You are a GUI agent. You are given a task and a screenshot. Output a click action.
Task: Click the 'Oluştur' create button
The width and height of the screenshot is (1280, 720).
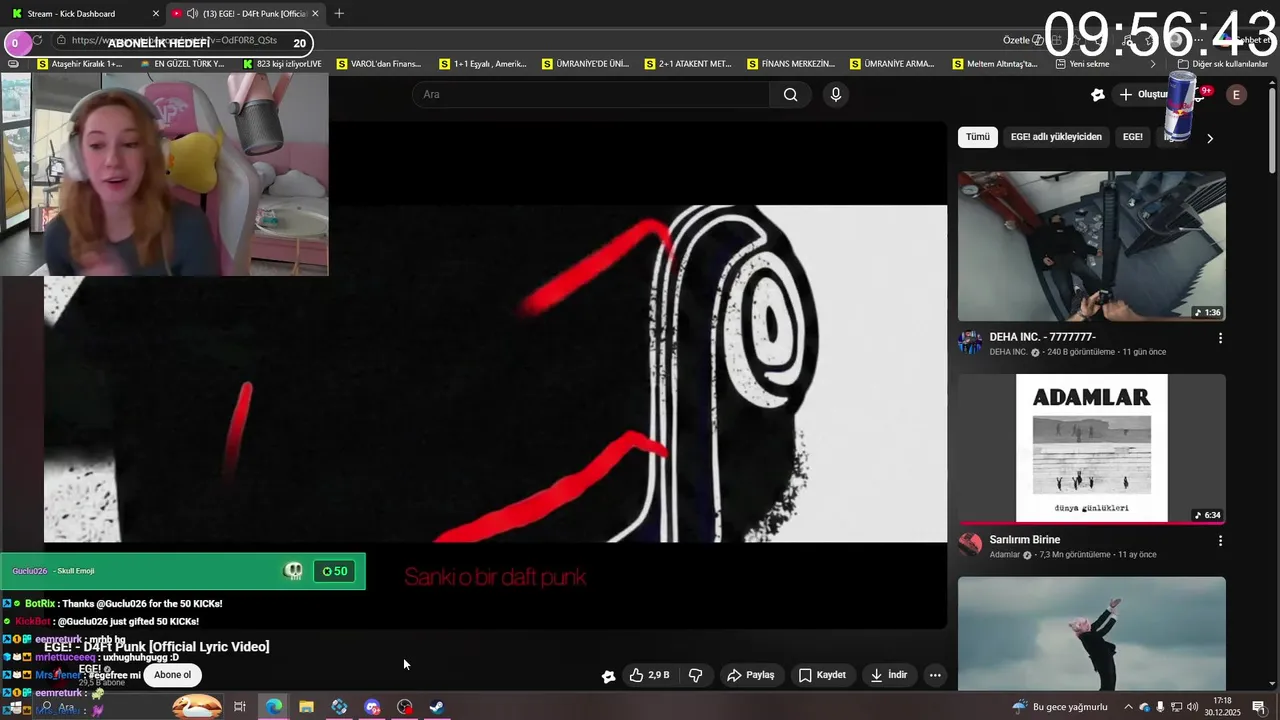click(1143, 94)
